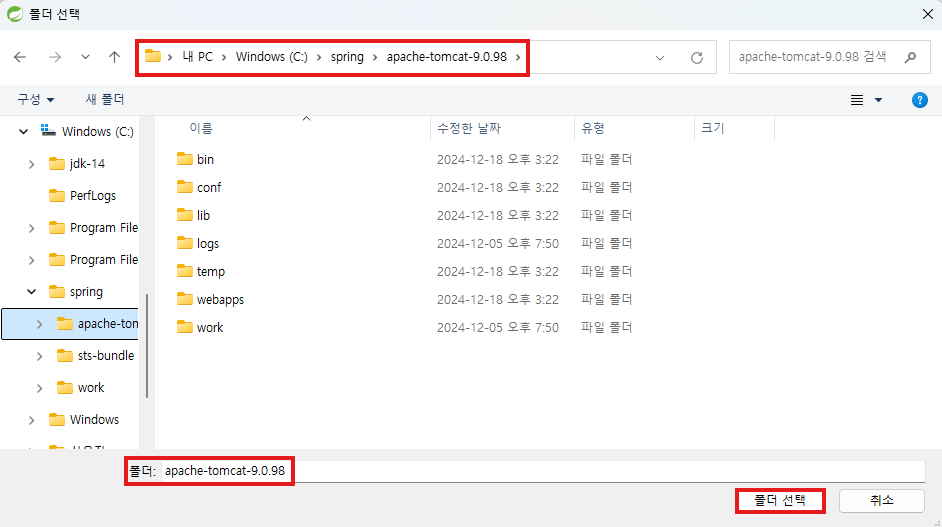Expand the Windows folder tree node
Screen dimensions: 942x527
31,421
